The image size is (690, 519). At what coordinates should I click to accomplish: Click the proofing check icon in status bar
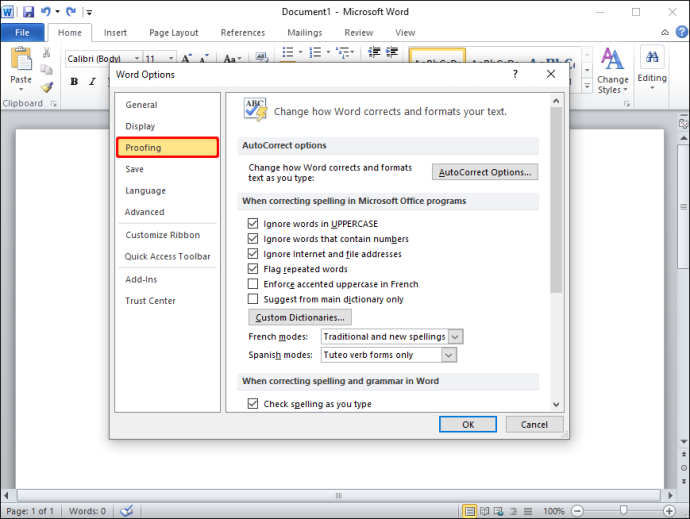(127, 511)
